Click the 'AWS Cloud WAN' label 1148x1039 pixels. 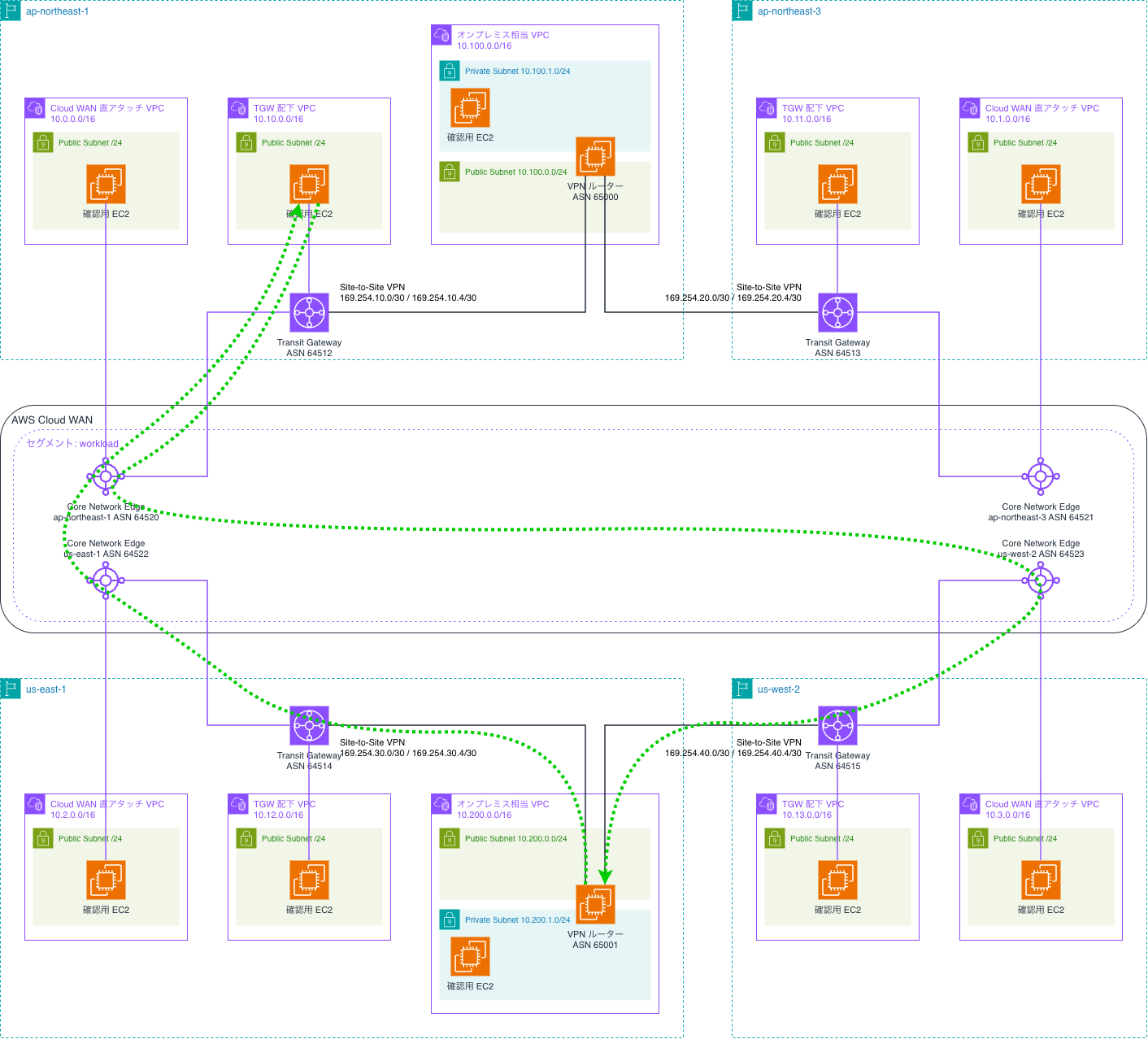click(x=52, y=420)
